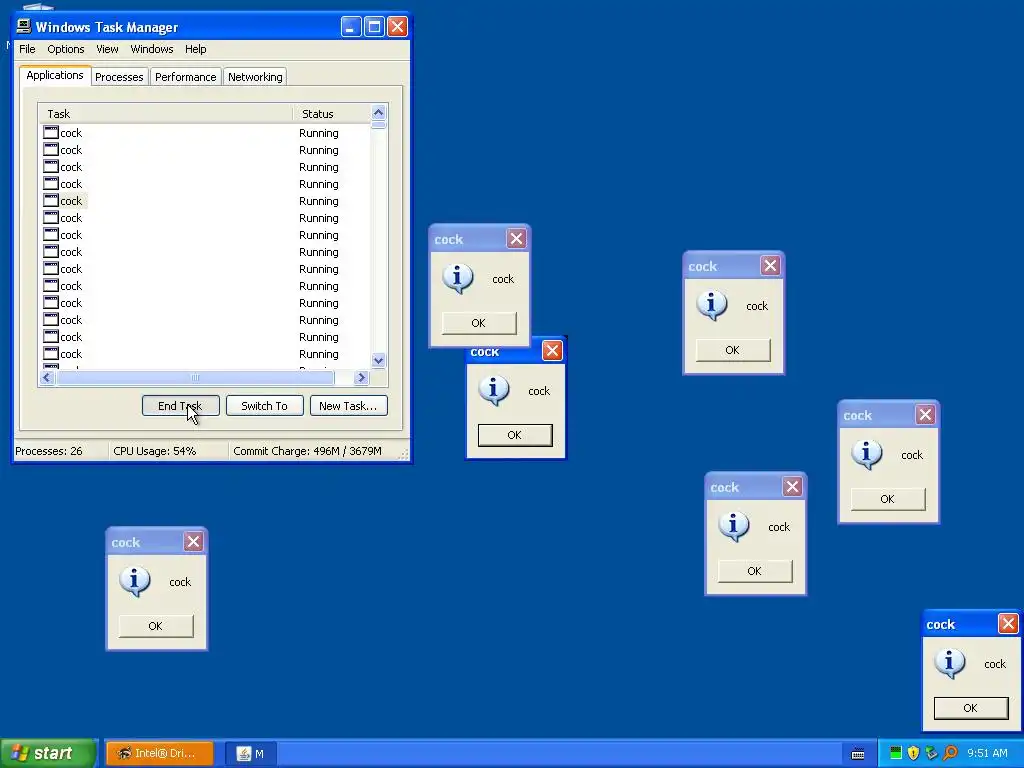Switch to the Java M taskbar button

[251, 754]
